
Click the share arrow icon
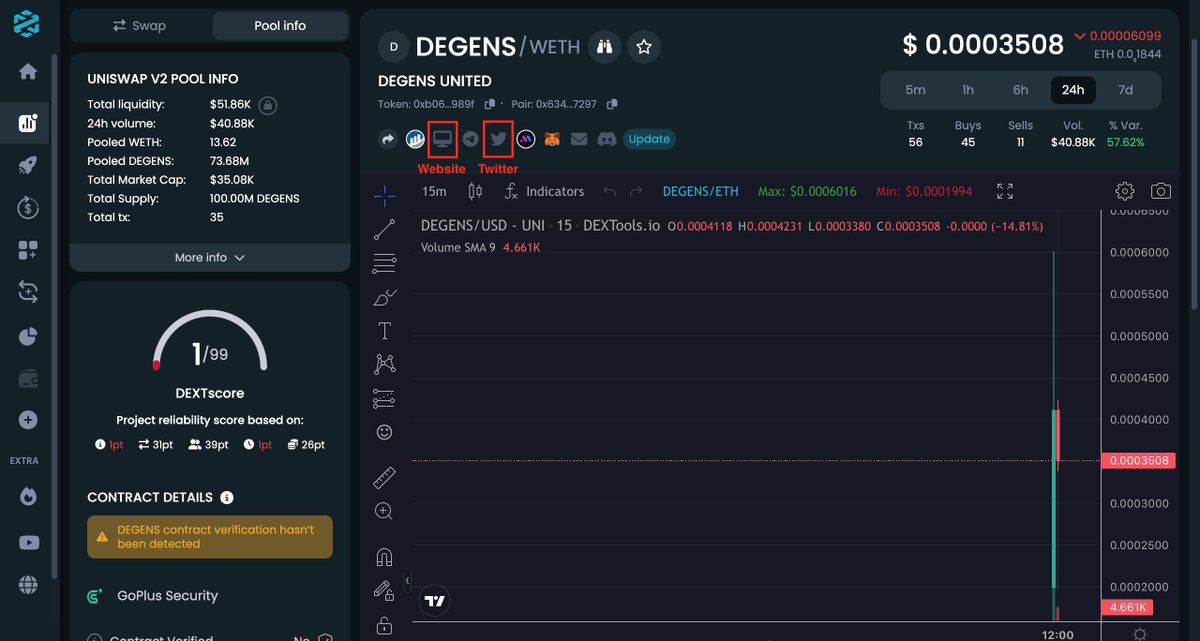tap(388, 139)
